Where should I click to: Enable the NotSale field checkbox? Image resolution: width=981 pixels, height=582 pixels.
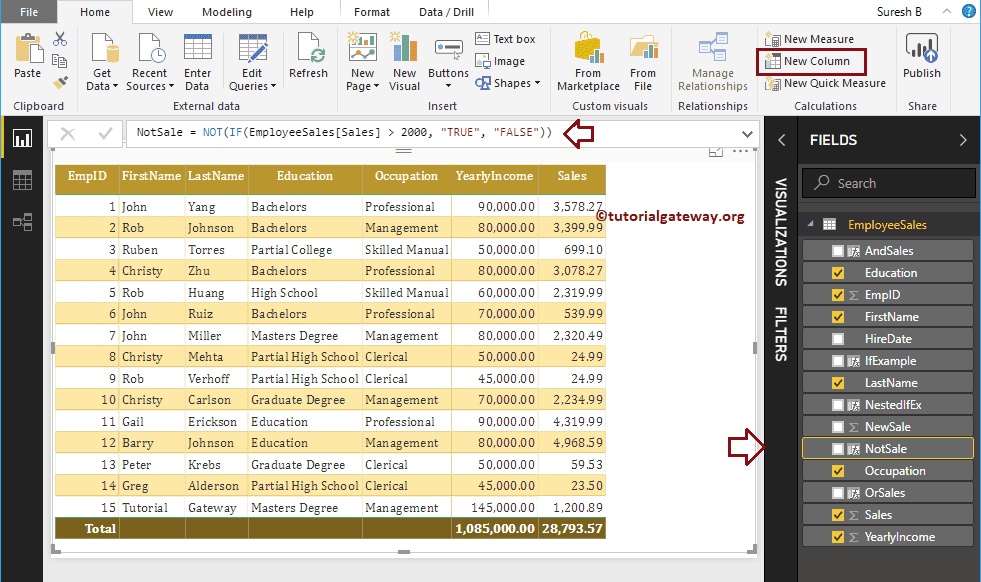coord(838,449)
